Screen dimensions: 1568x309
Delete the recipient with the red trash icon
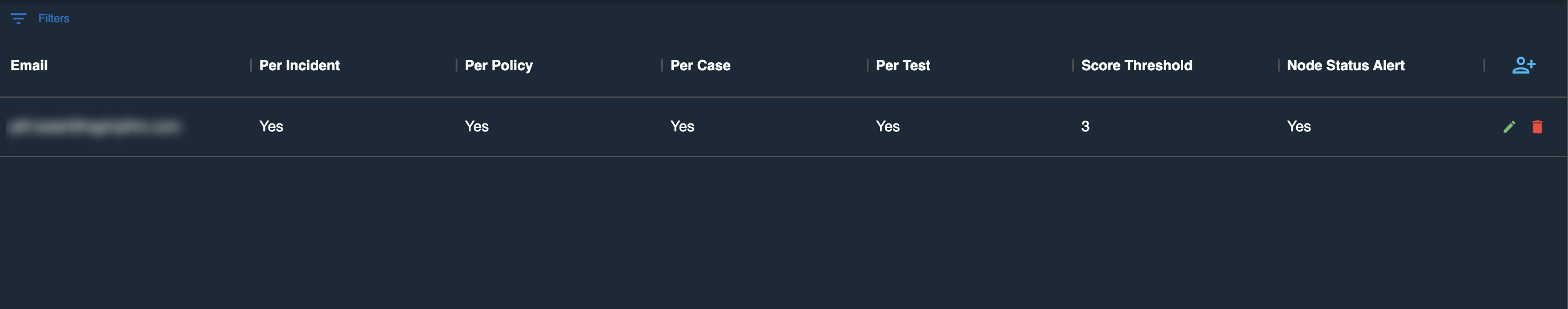click(1537, 127)
